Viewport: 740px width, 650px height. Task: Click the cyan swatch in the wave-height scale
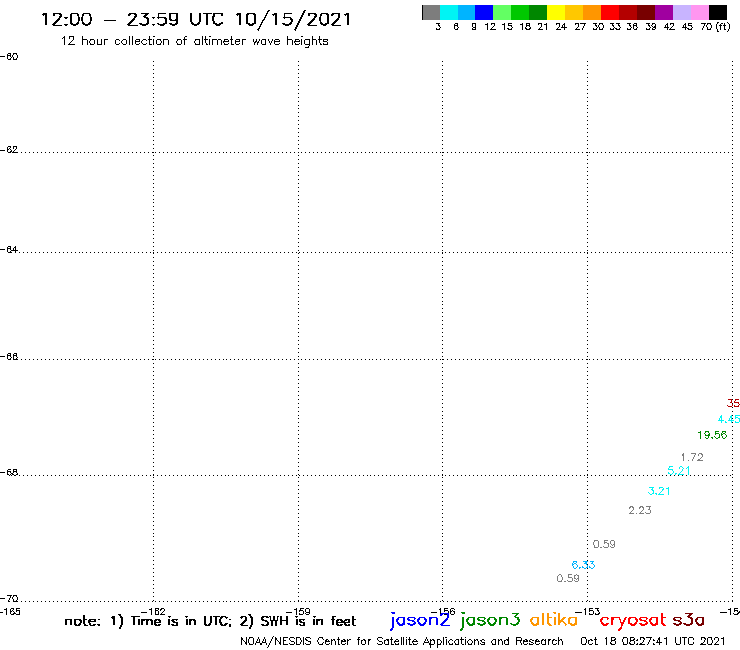449,12
